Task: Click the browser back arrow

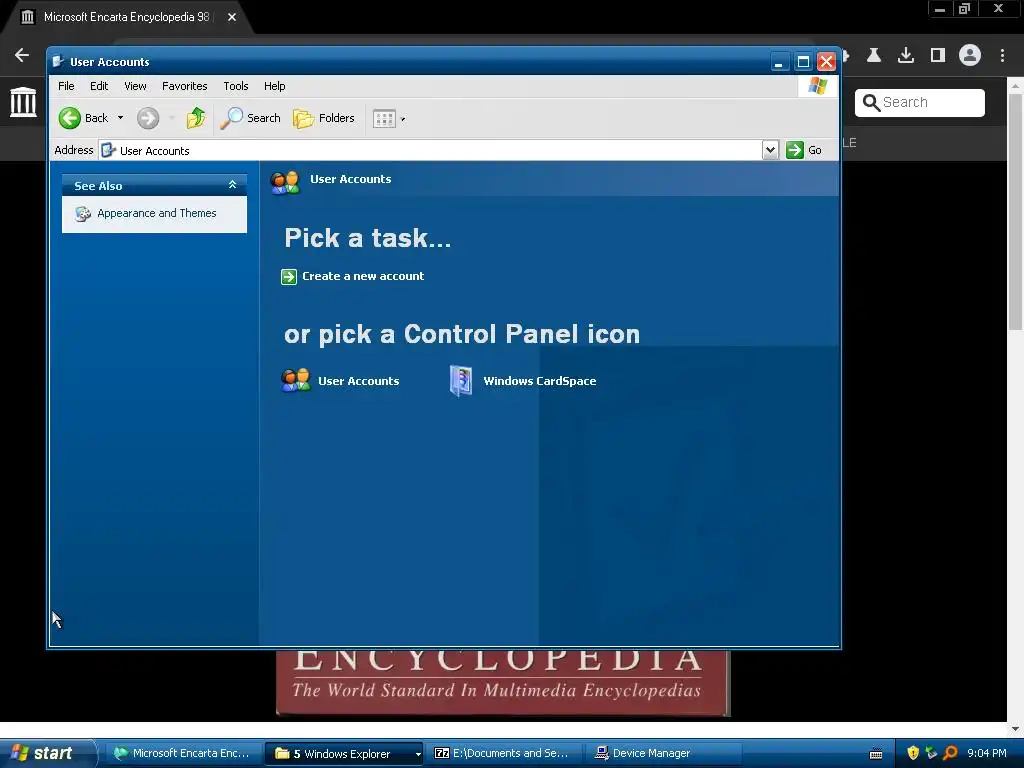Action: point(22,56)
